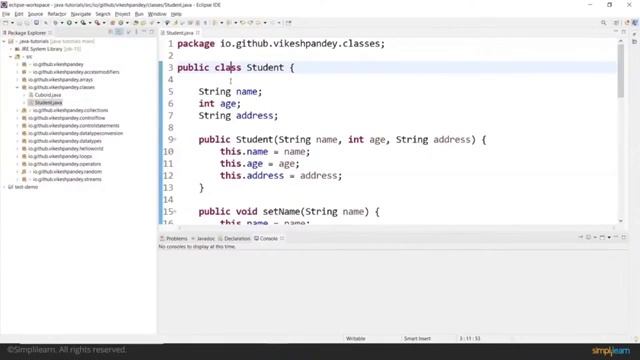640x360 pixels.
Task: Minimize the Console panel
Action: 616,237
